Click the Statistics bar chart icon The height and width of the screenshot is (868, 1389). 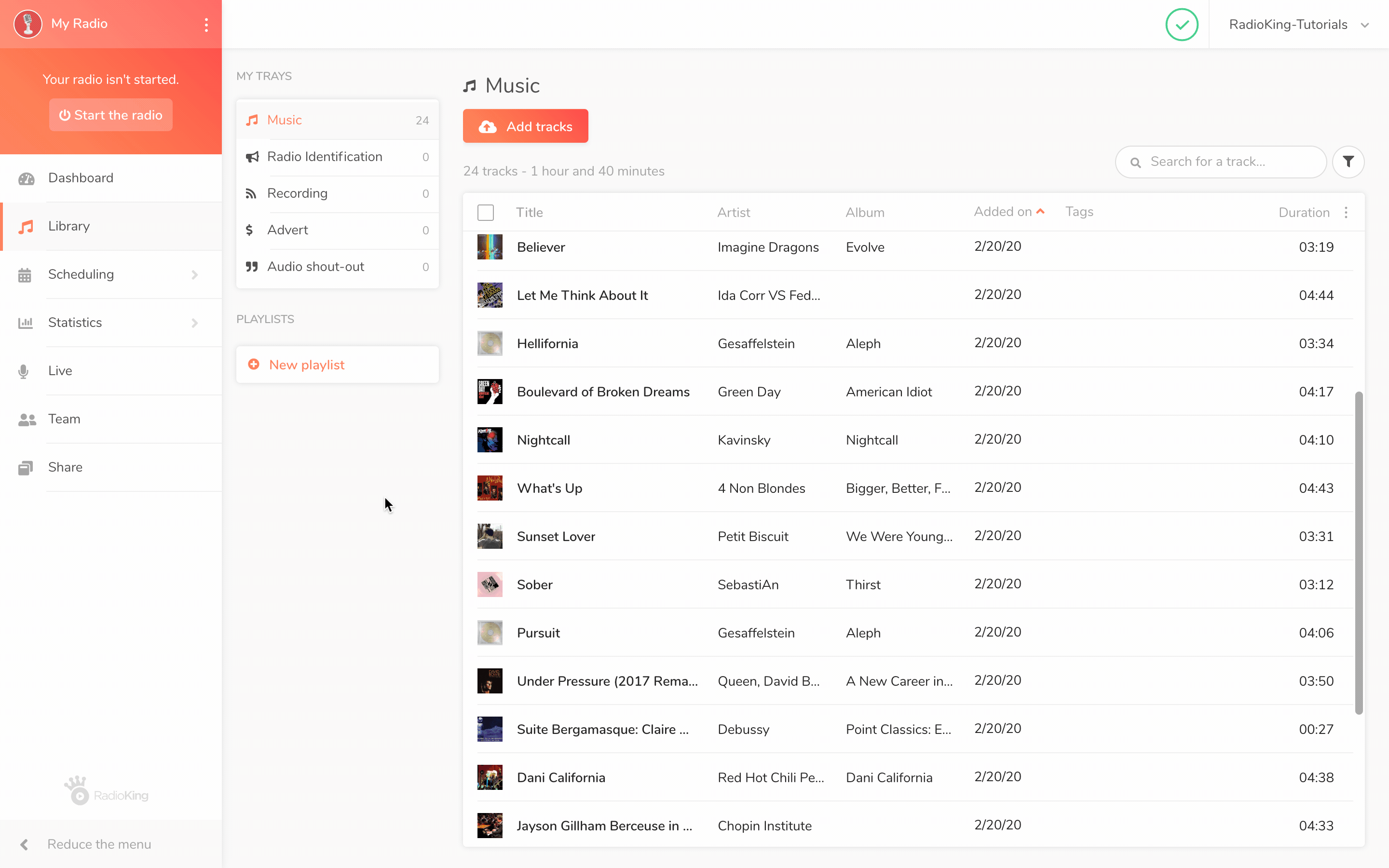pos(25,323)
